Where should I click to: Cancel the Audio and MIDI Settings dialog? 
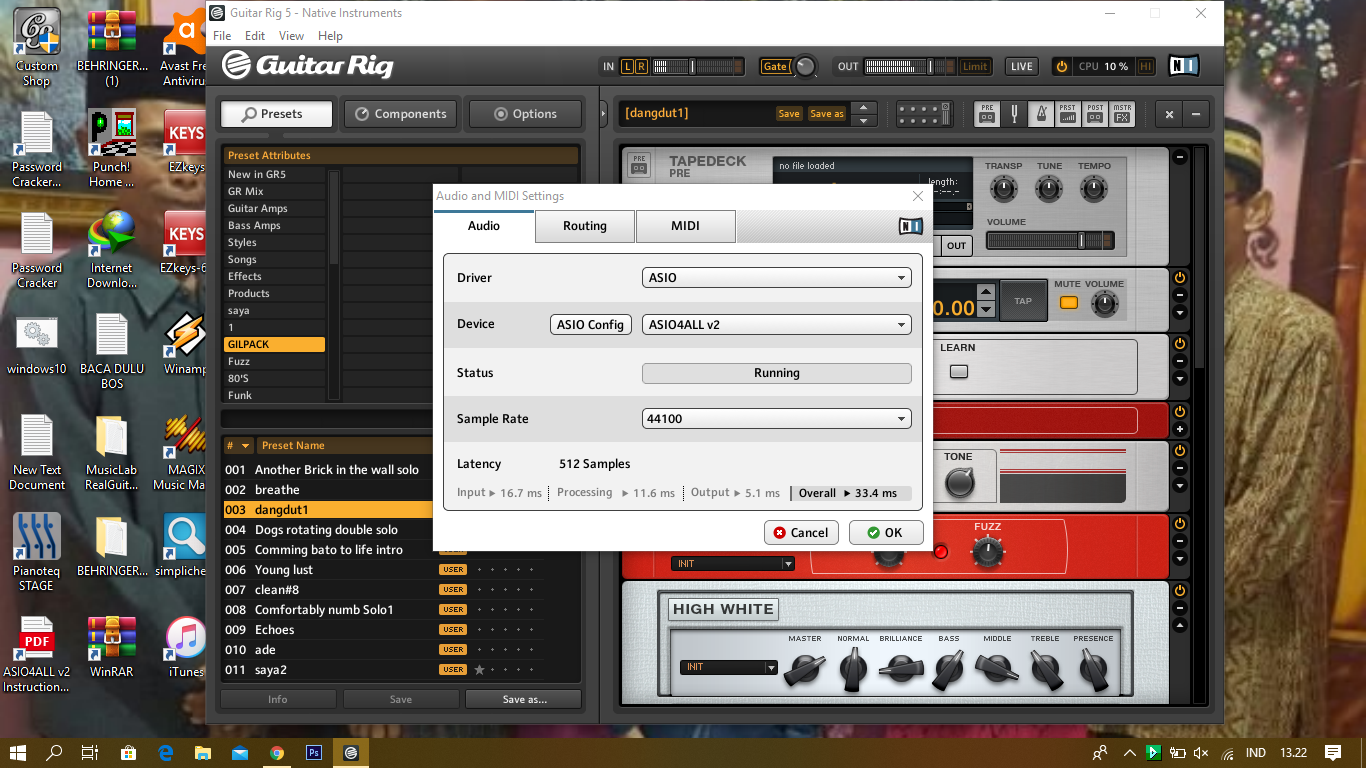[799, 533]
